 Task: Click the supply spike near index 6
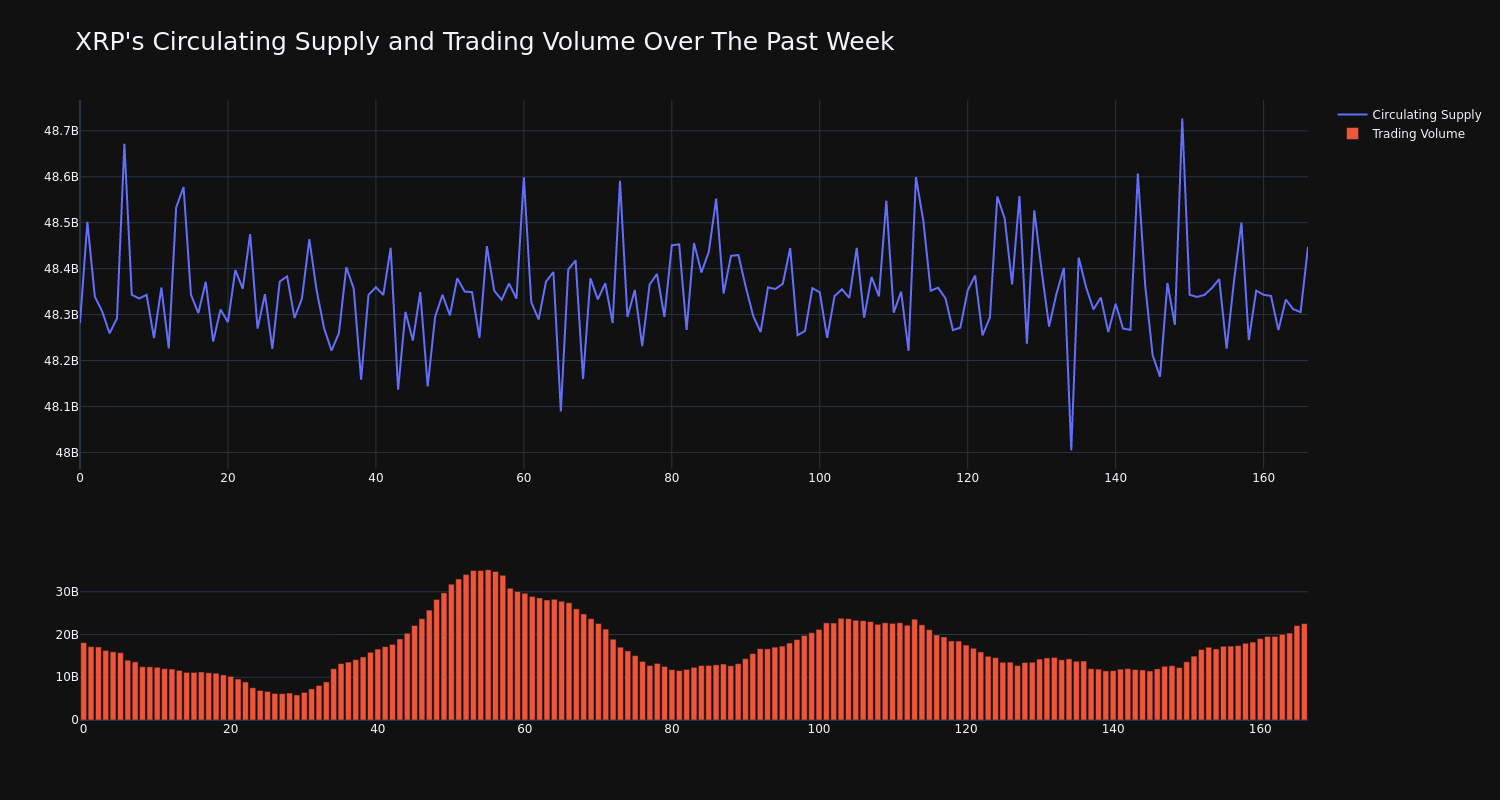(124, 145)
